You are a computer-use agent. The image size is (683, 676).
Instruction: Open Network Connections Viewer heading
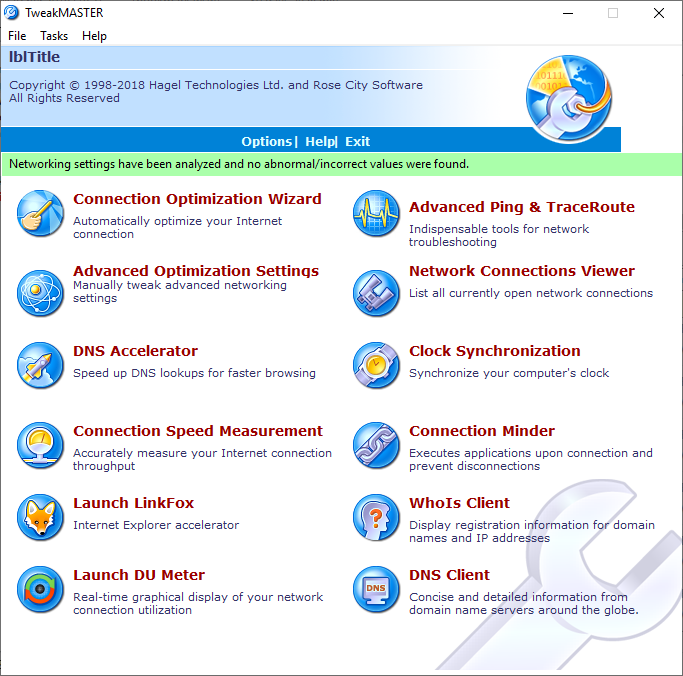[522, 270]
